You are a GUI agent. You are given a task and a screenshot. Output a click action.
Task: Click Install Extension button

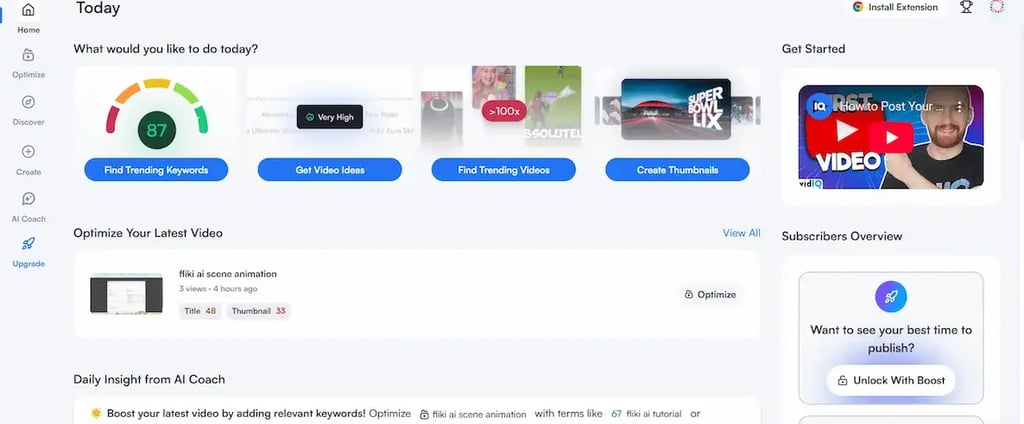(895, 7)
